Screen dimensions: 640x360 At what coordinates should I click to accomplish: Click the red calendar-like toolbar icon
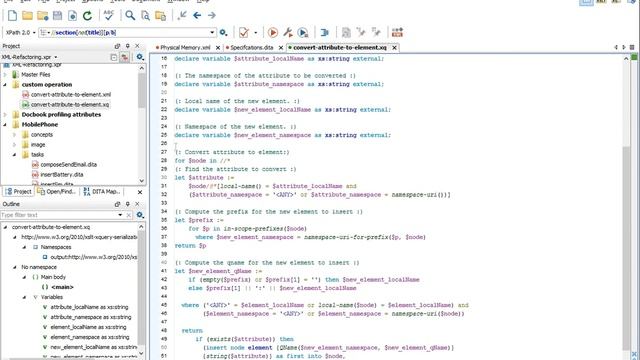pos(397,32)
